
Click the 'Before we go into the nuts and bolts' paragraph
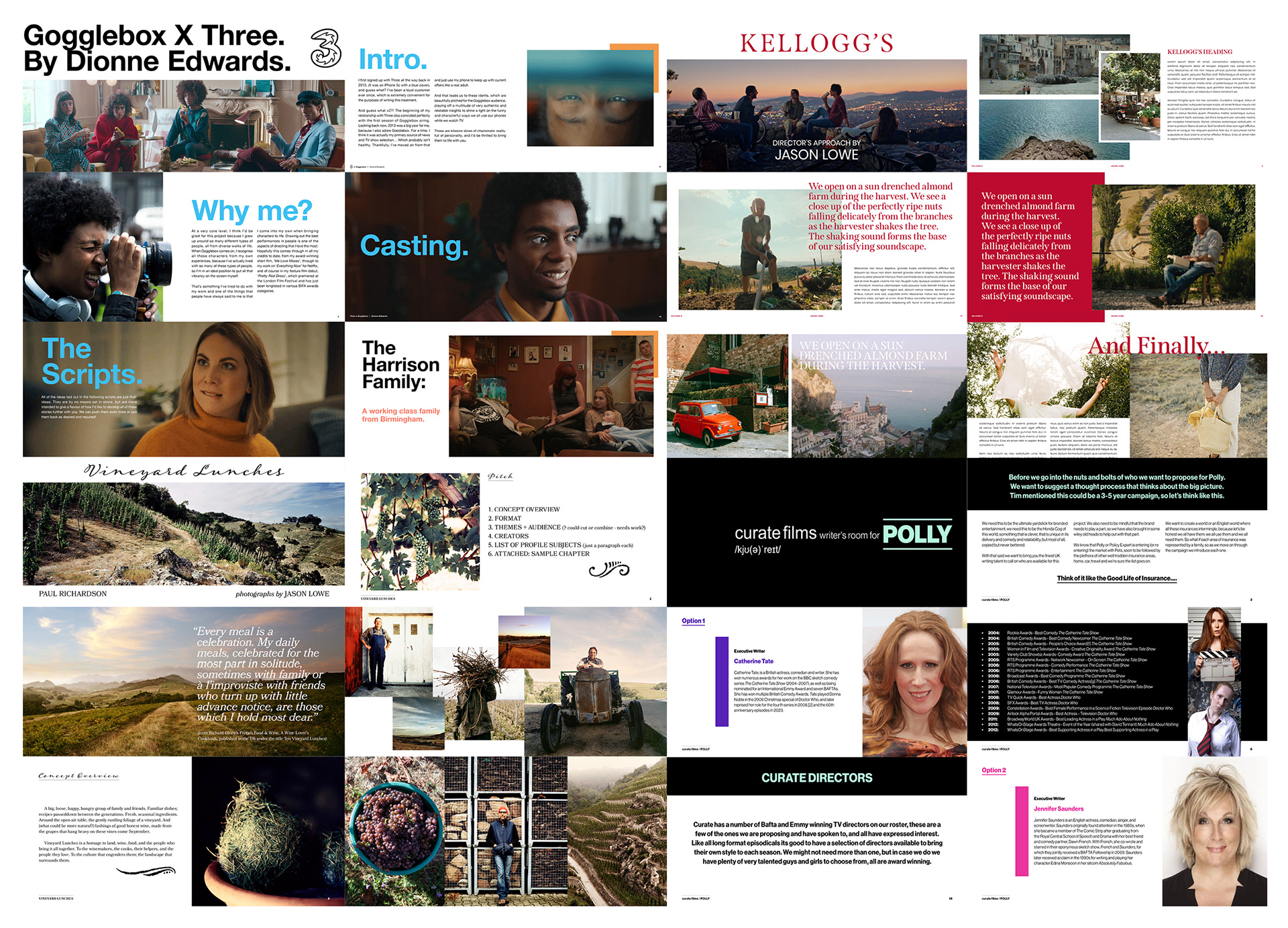(1117, 487)
